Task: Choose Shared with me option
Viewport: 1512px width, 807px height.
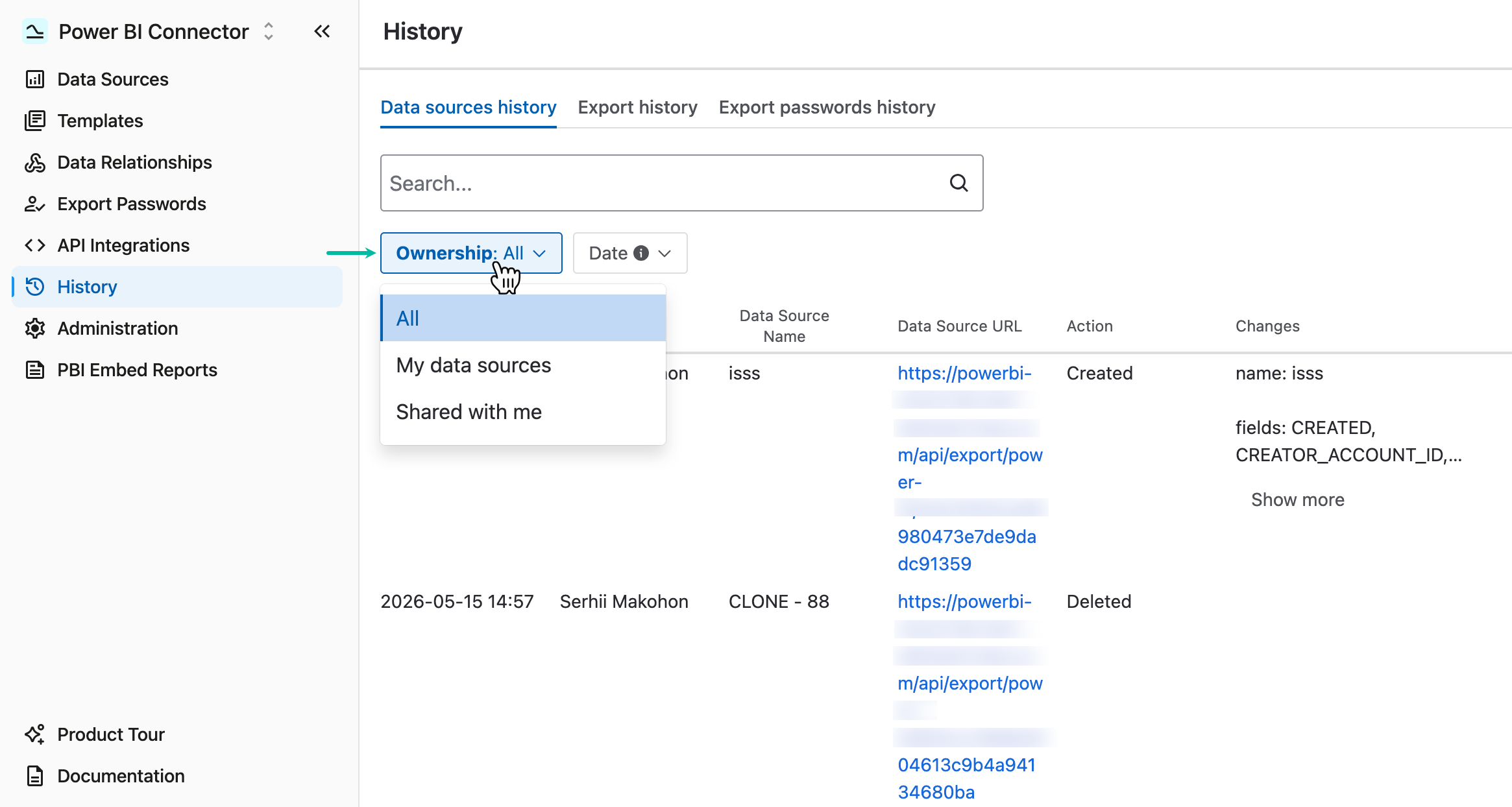Action: point(523,411)
